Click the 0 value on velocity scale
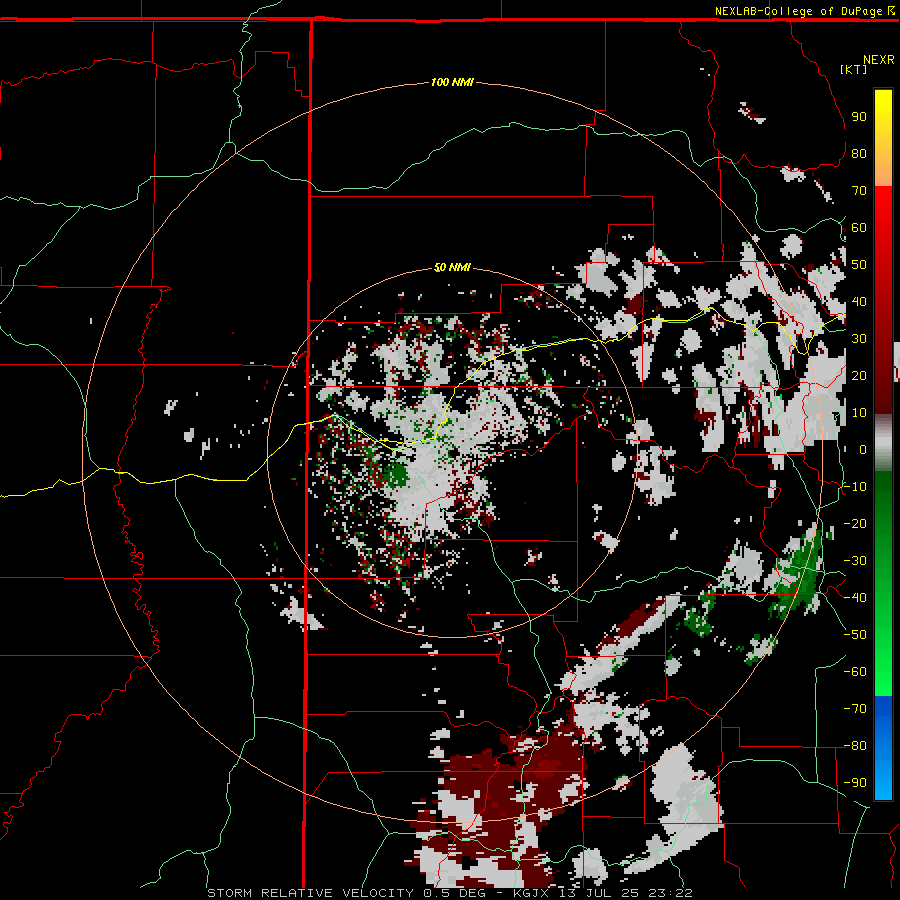900x900 pixels. coord(863,450)
